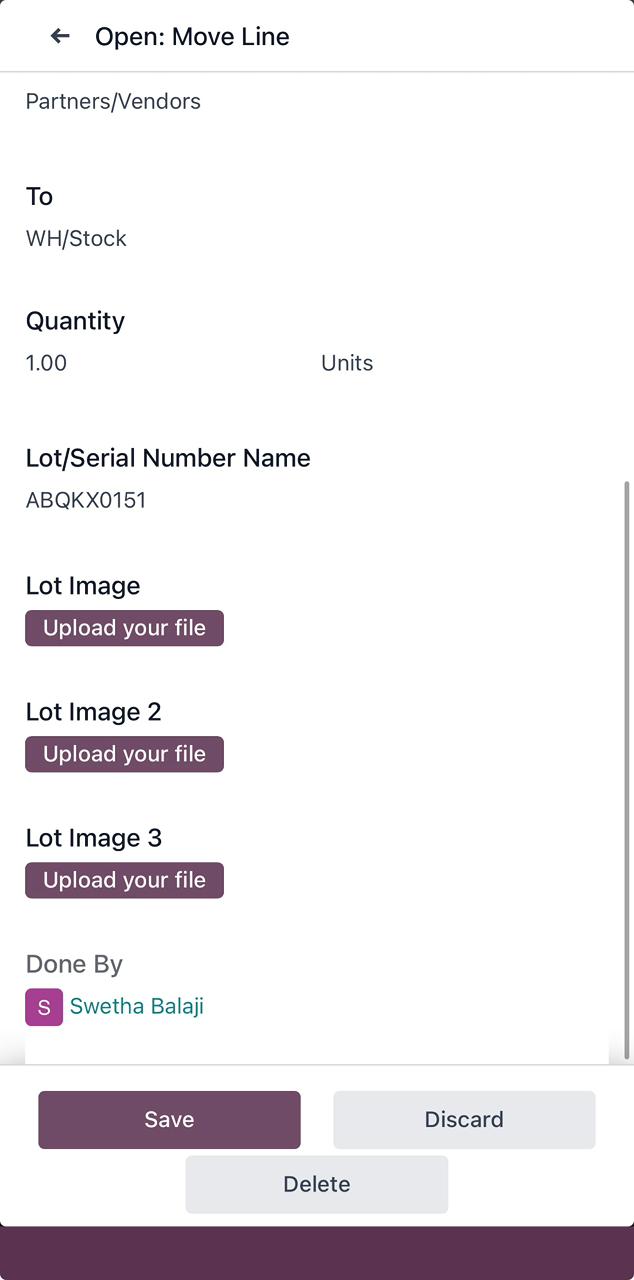The image size is (634, 1280).
Task: Save the move line
Action: [169, 1119]
